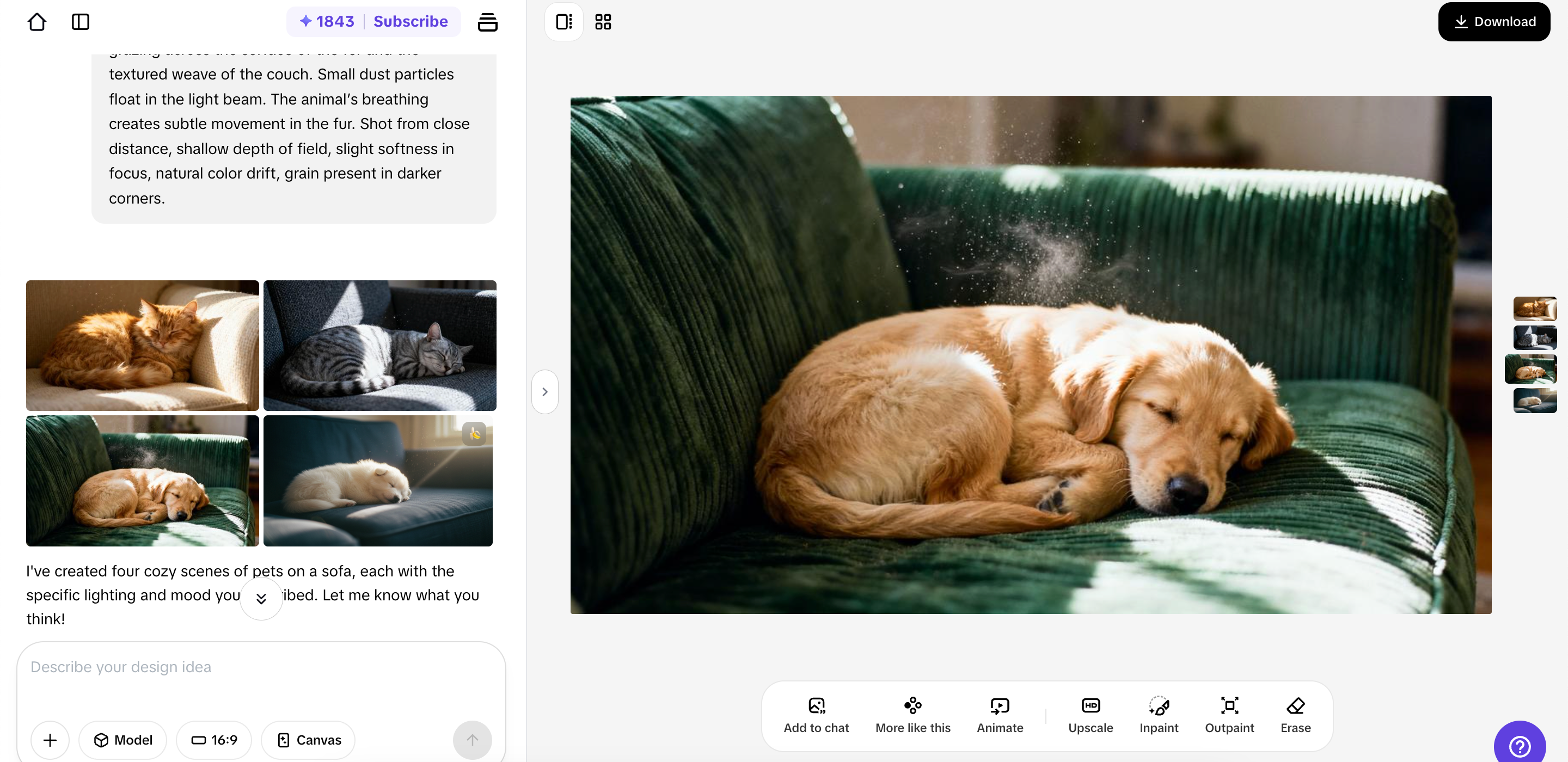Select More like this for variations

click(912, 715)
